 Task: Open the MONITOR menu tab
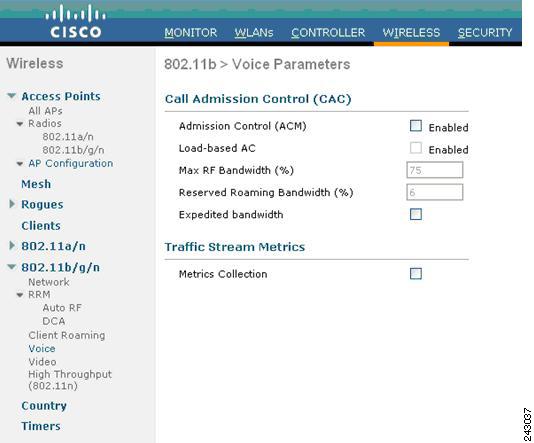(190, 33)
